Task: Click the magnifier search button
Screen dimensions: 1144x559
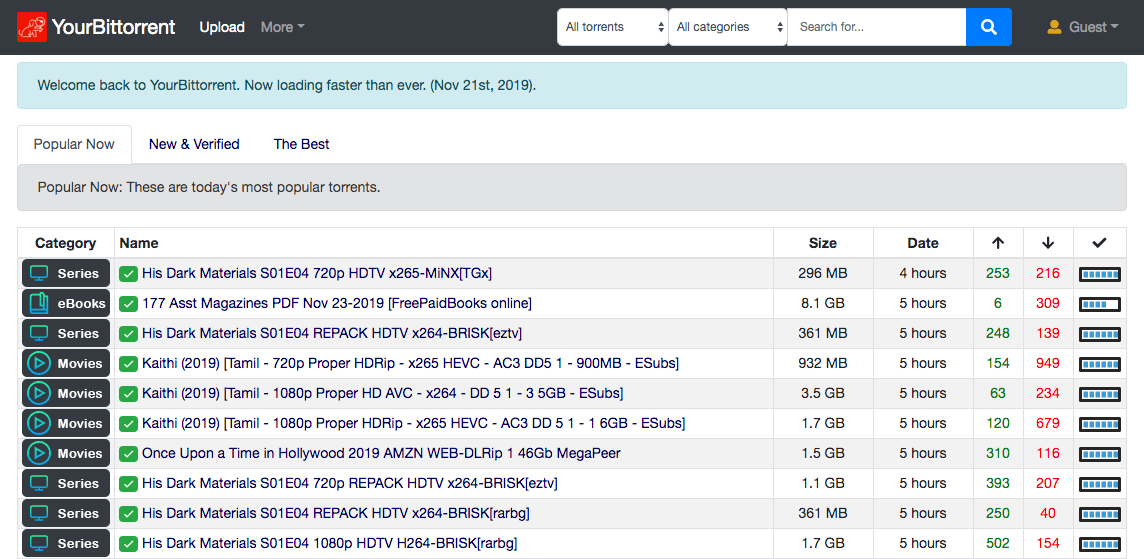Action: (x=988, y=27)
